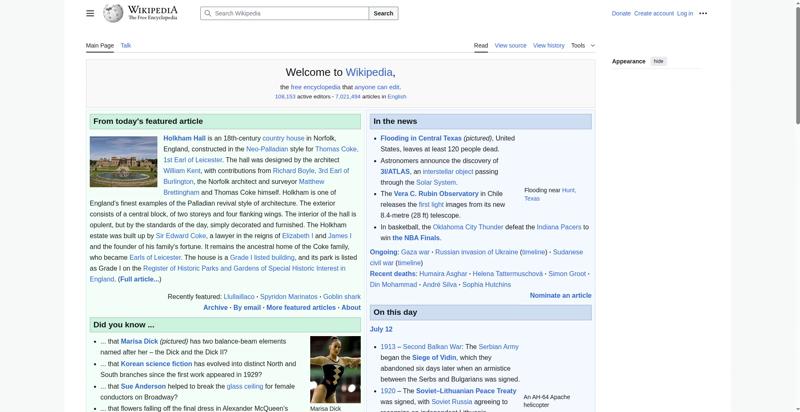Open the View source tab
Screen dimensions: 800x412
pos(510,45)
